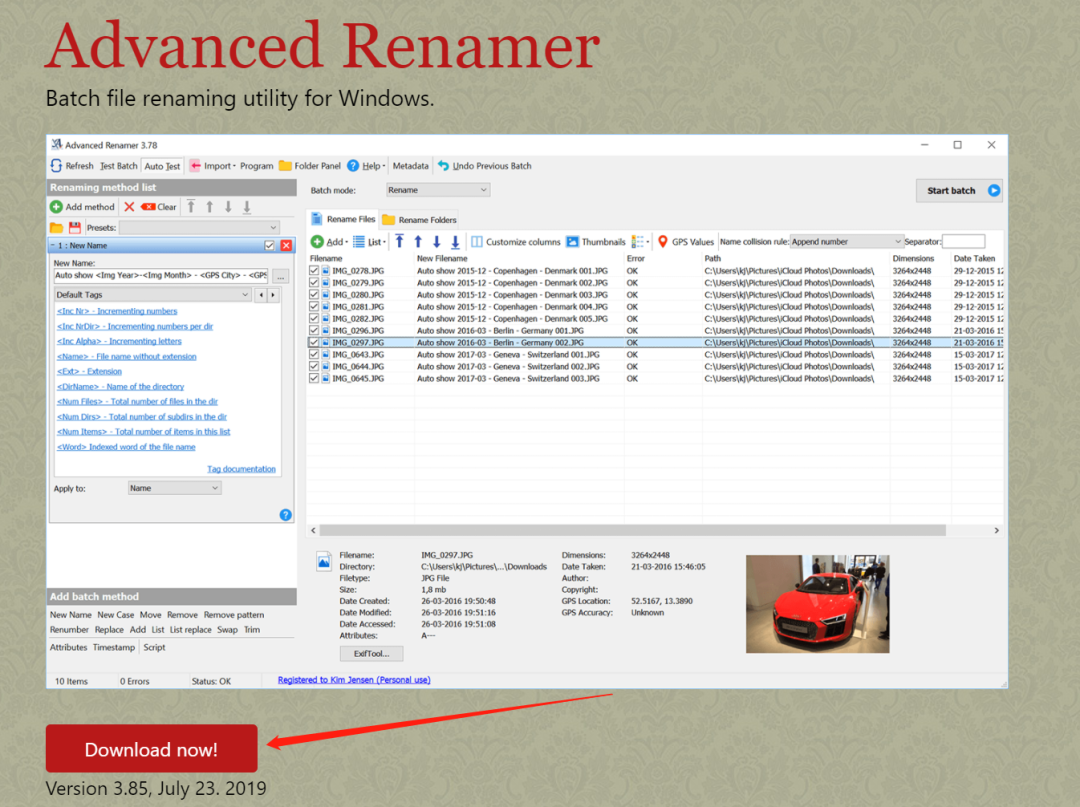Screen dimensions: 1080x807
Task: Click the Clear methods icon
Action: tap(148, 207)
